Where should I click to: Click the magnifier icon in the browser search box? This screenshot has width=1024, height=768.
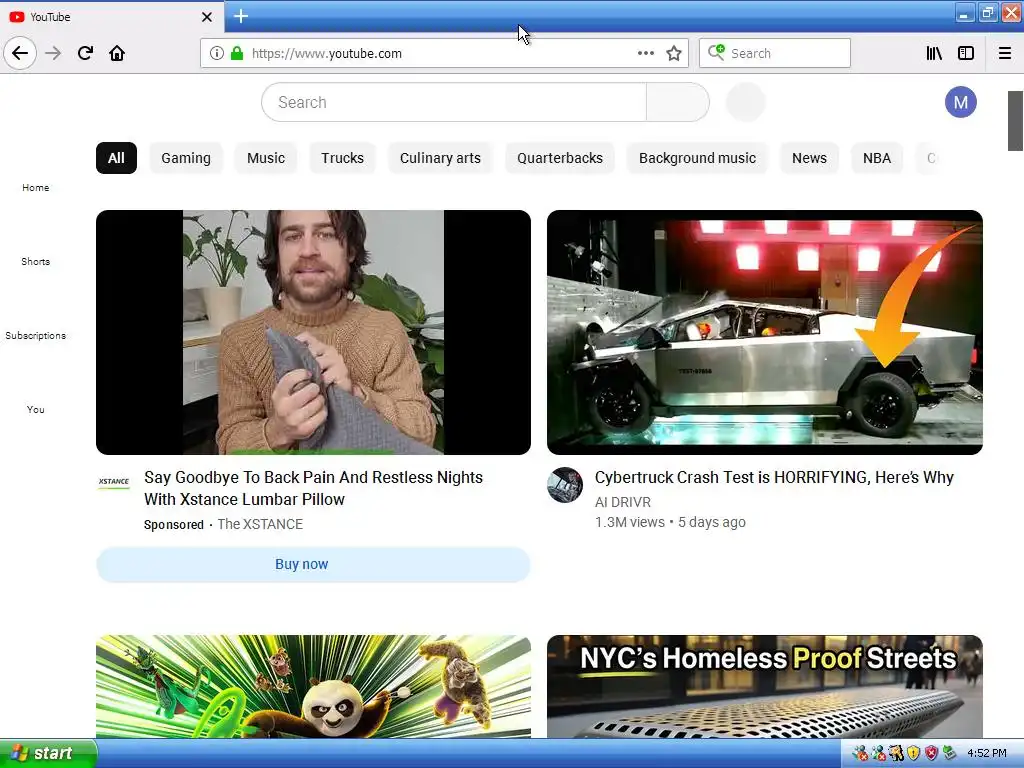[x=716, y=52]
